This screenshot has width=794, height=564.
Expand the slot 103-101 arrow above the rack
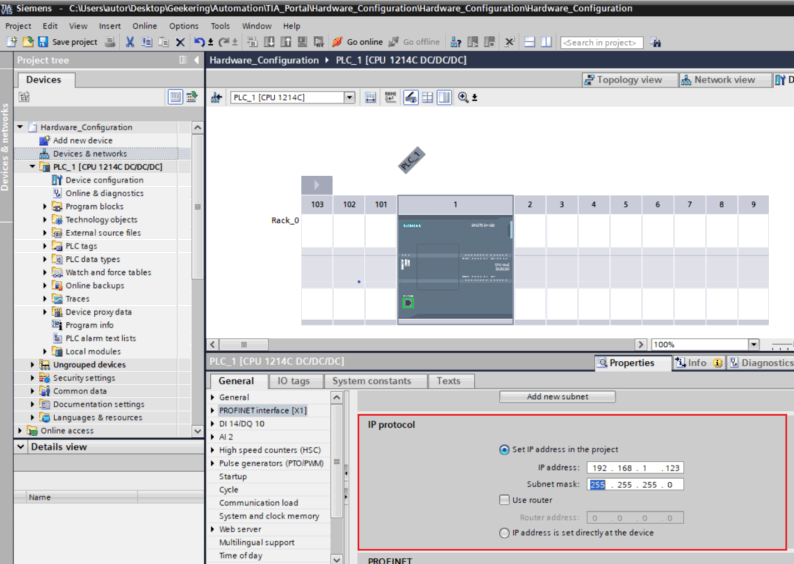316,185
